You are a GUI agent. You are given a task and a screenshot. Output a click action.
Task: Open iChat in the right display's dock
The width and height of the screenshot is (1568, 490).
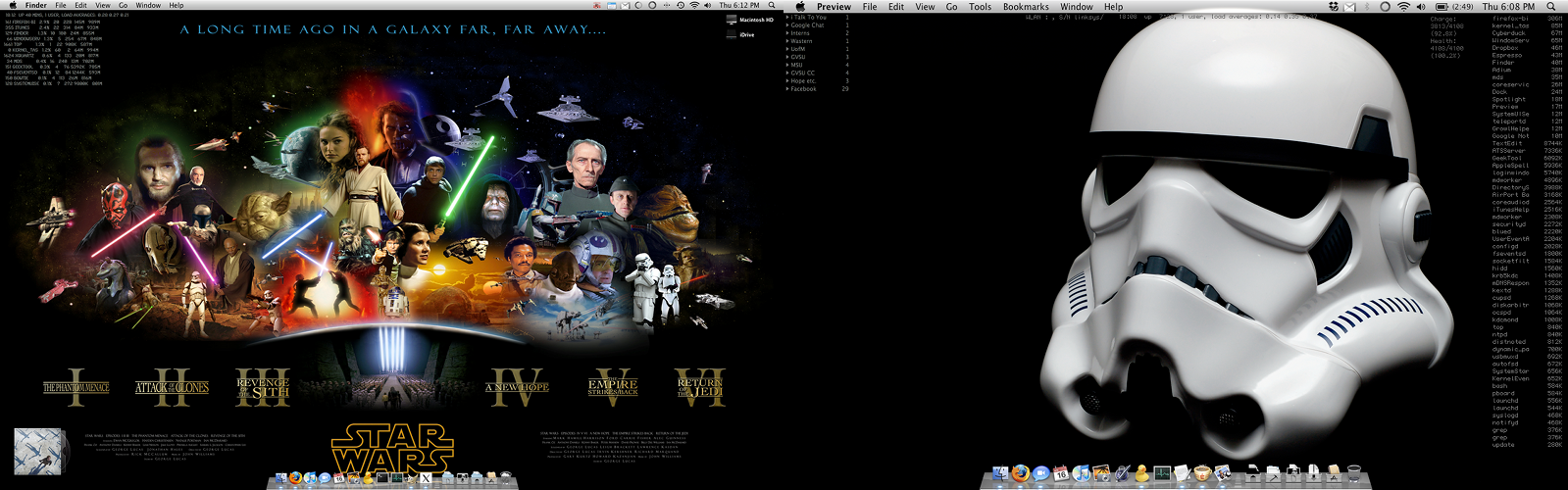[x=1040, y=473]
